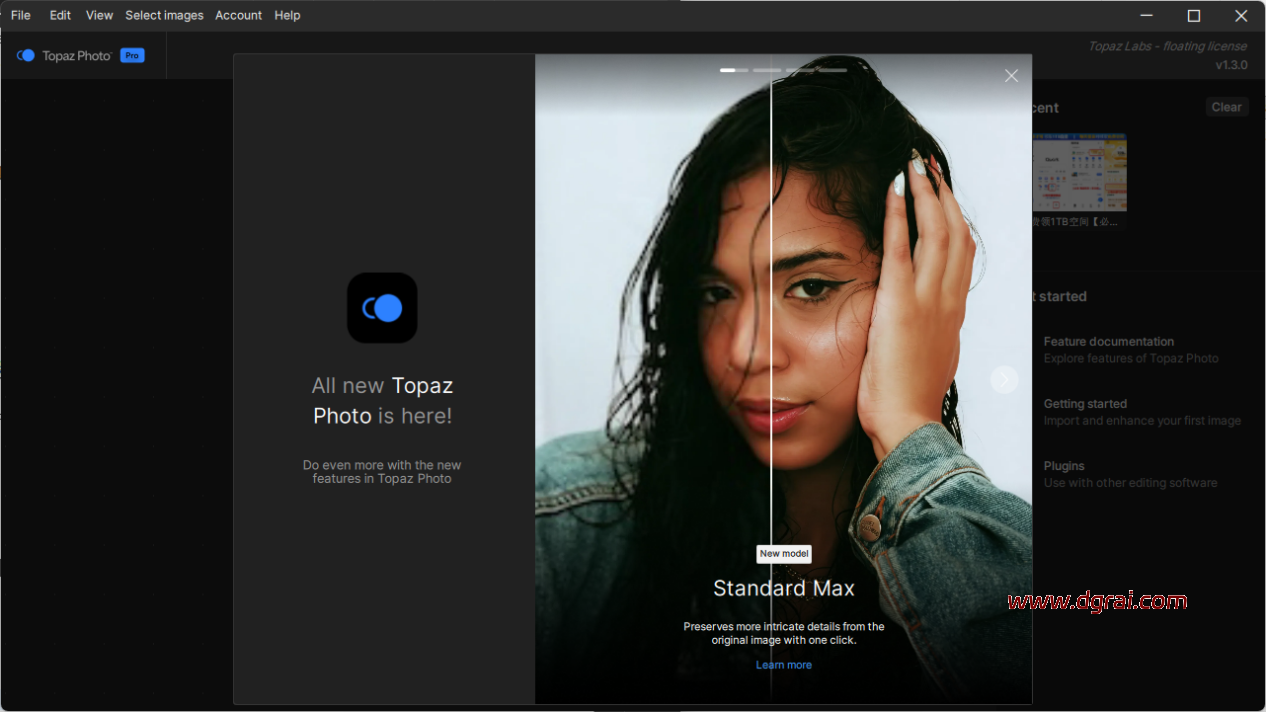Select the second slide indicator
Viewport: 1266px width, 712px height.
pos(767,70)
